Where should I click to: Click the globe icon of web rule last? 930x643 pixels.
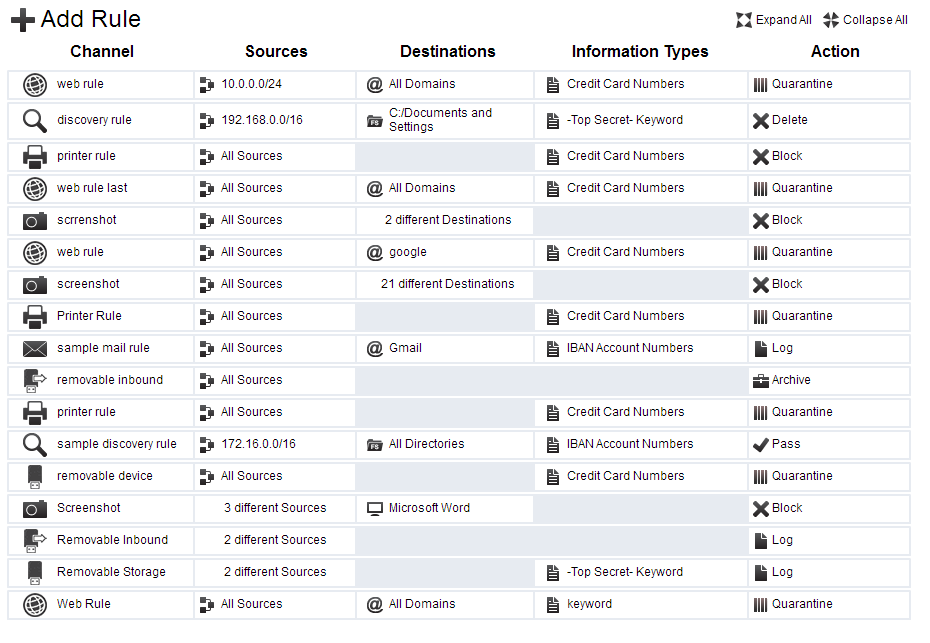34,189
